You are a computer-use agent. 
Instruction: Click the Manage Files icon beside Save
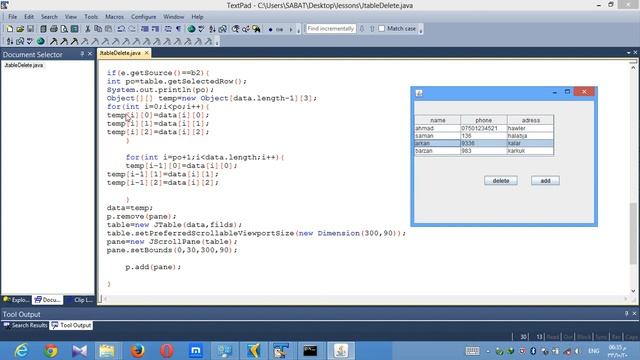click(43, 29)
